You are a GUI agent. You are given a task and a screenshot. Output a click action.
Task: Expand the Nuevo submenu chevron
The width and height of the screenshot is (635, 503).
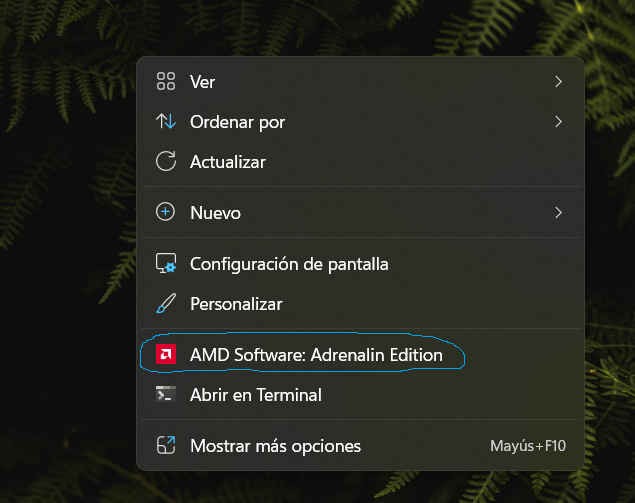click(558, 212)
